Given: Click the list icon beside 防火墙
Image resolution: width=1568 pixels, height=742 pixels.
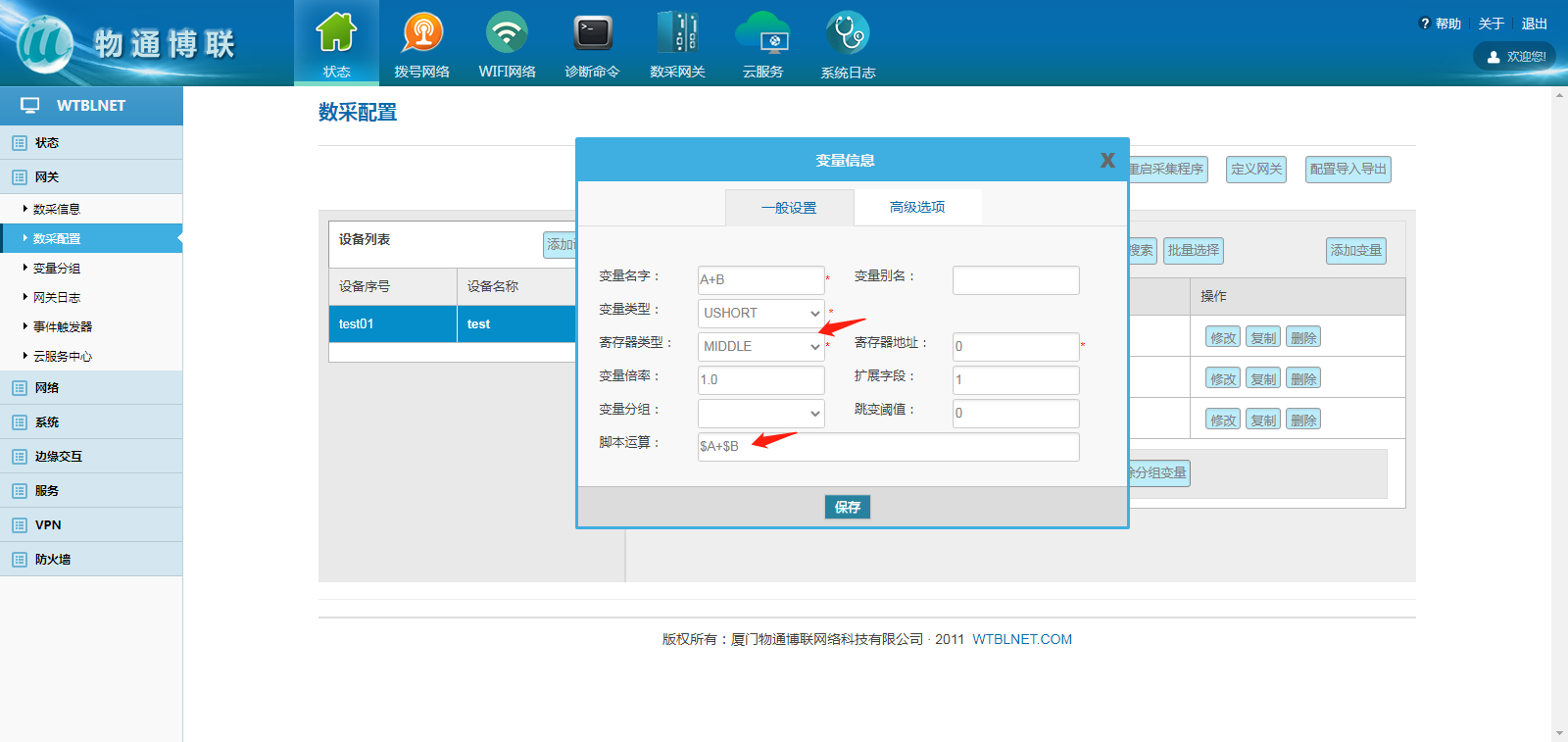Looking at the screenshot, I should pyautogui.click(x=20, y=560).
